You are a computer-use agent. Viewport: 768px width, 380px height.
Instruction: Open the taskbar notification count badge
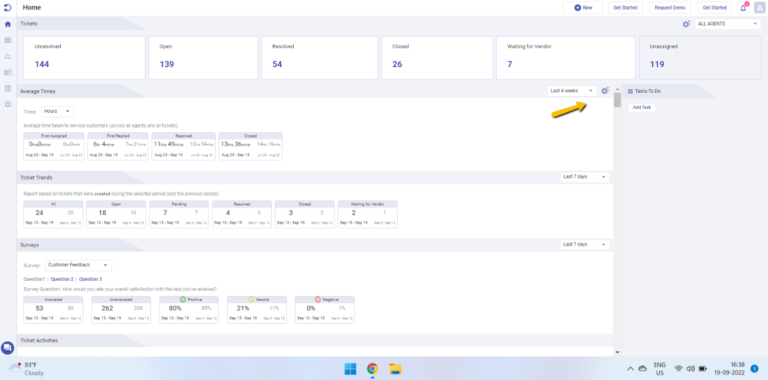(x=755, y=369)
